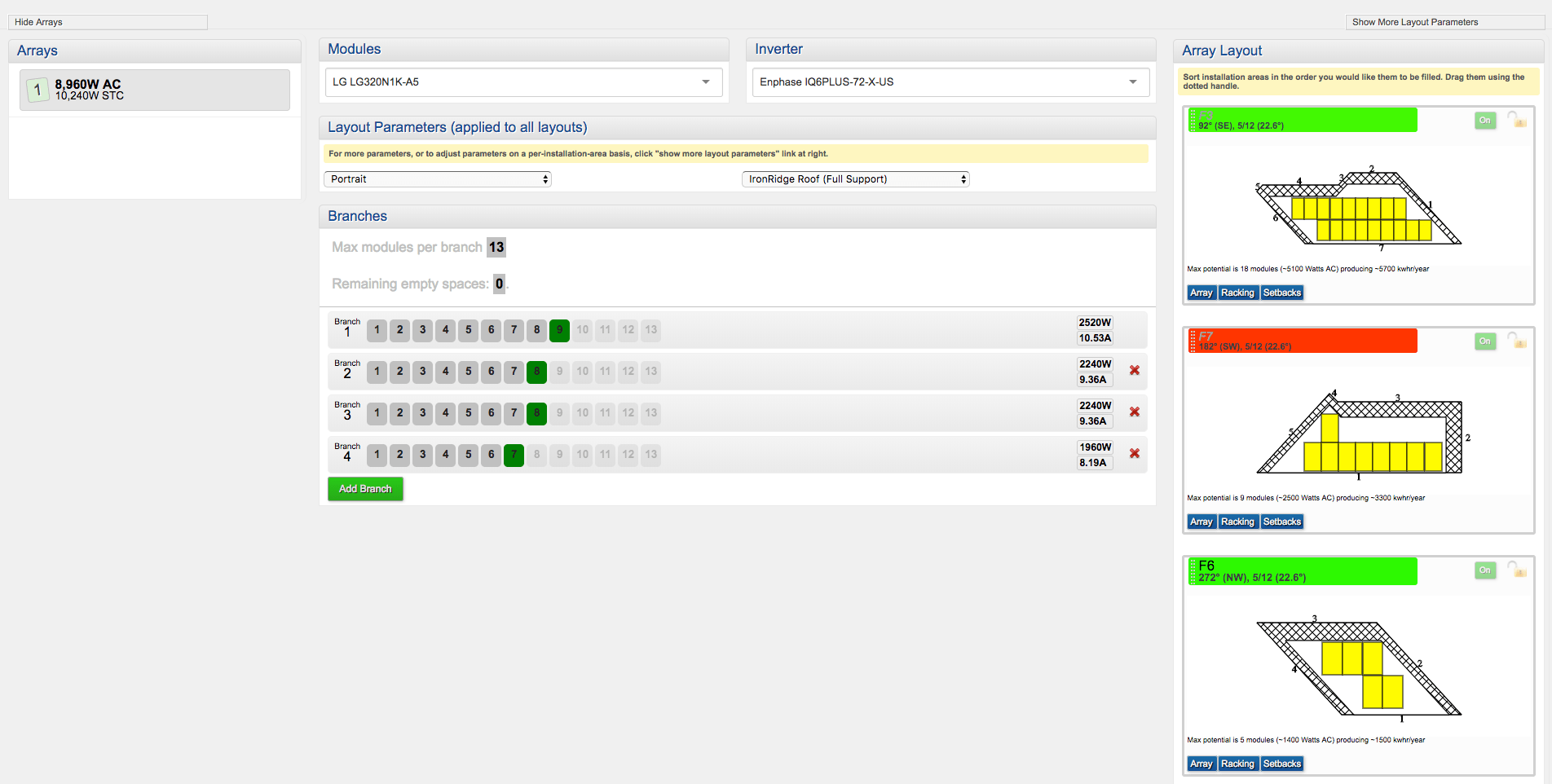
Task: Click the drag handle on F6 header
Action: click(x=1193, y=571)
